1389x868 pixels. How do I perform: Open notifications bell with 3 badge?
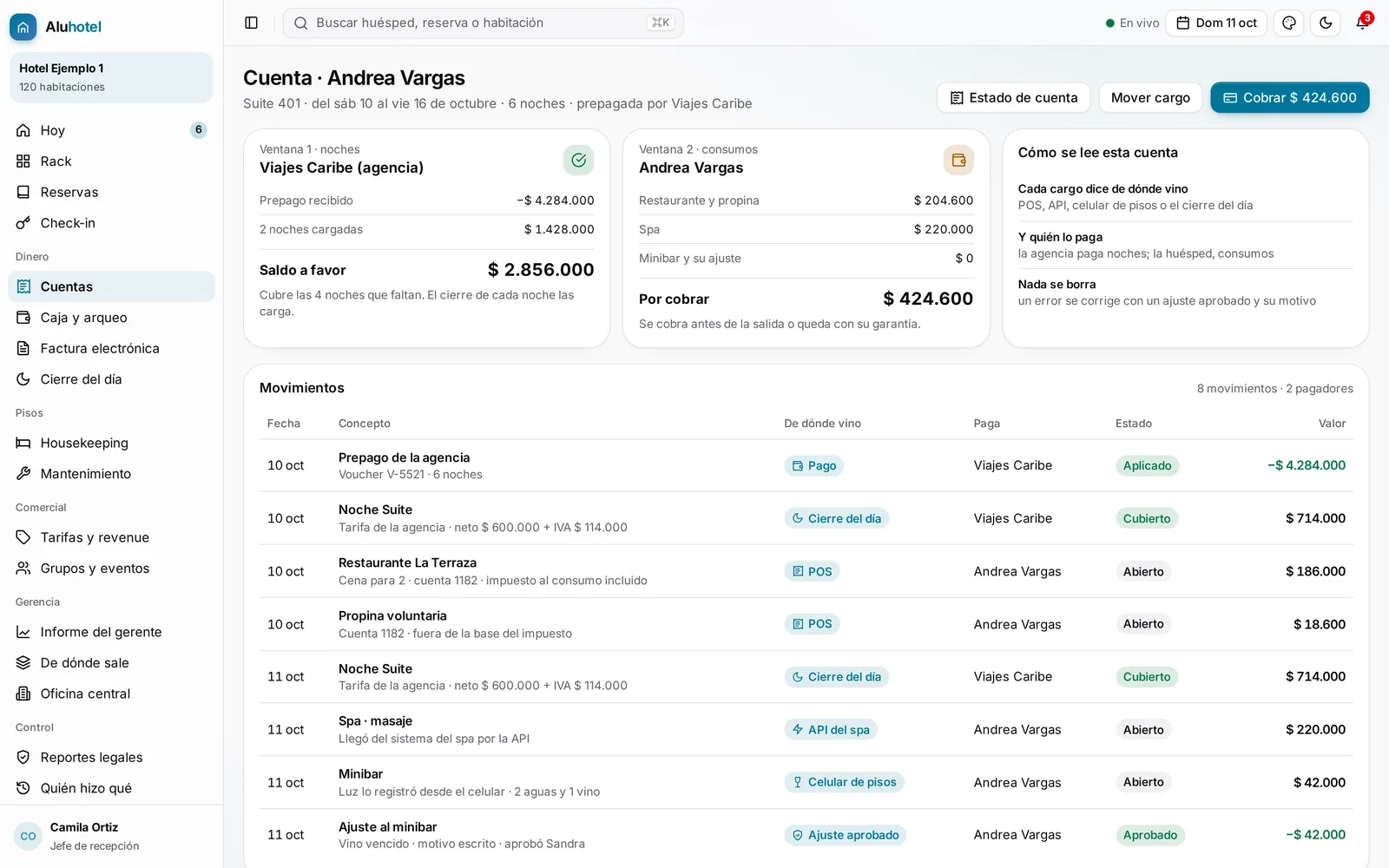[x=1362, y=23]
